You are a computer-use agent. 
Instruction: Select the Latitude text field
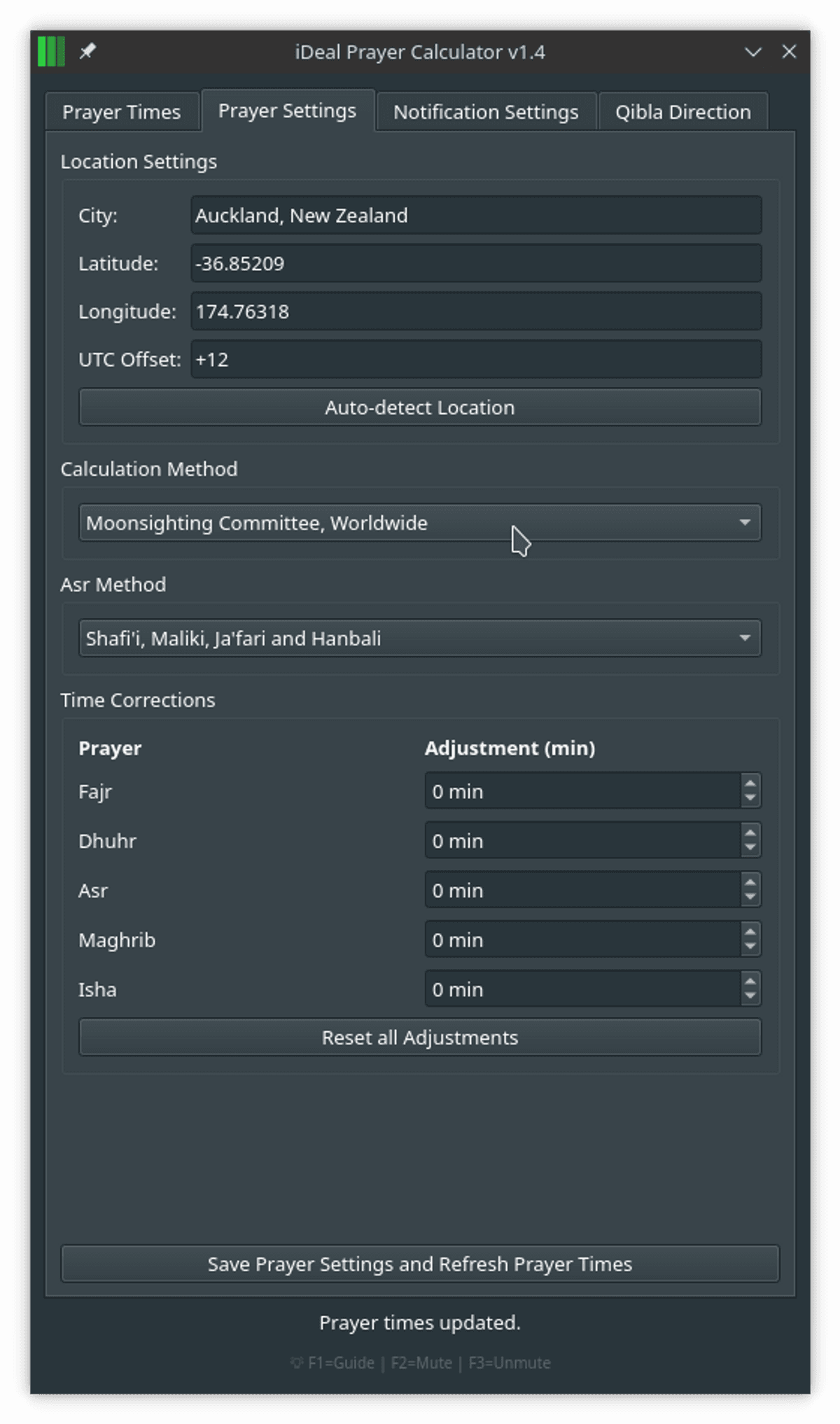tap(476, 264)
